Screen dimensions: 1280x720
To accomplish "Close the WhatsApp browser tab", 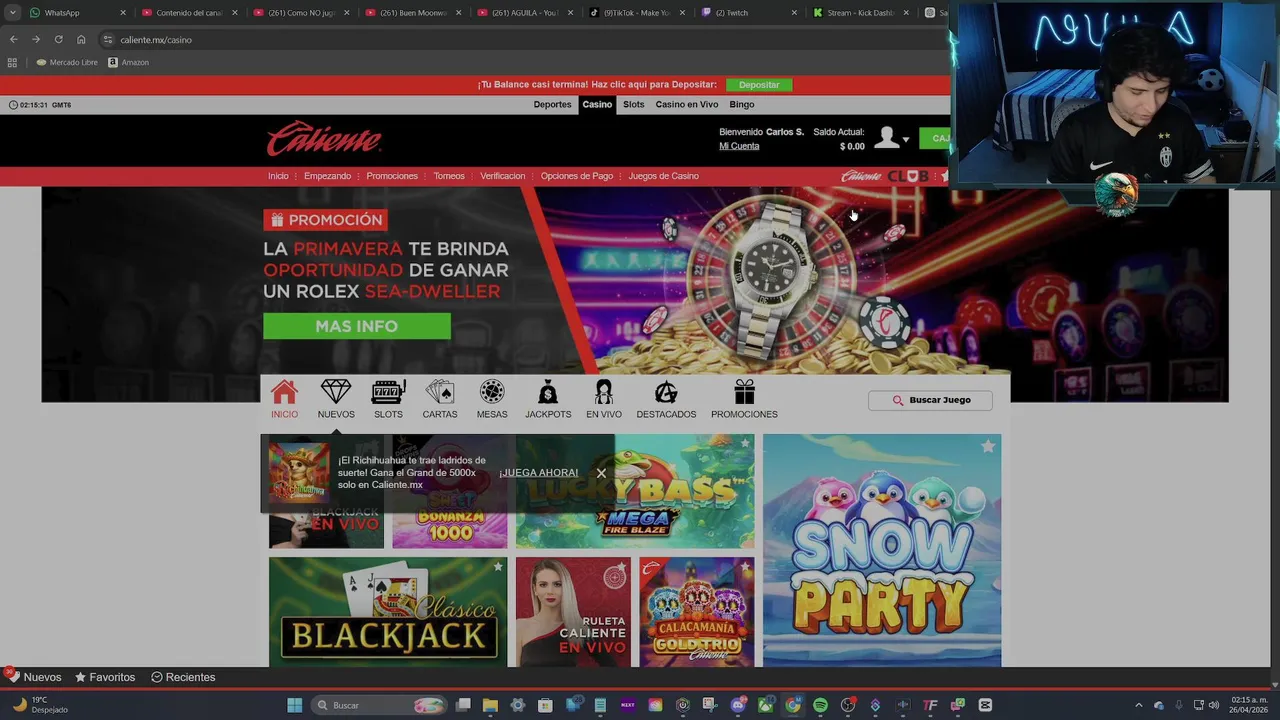I will [x=123, y=13].
